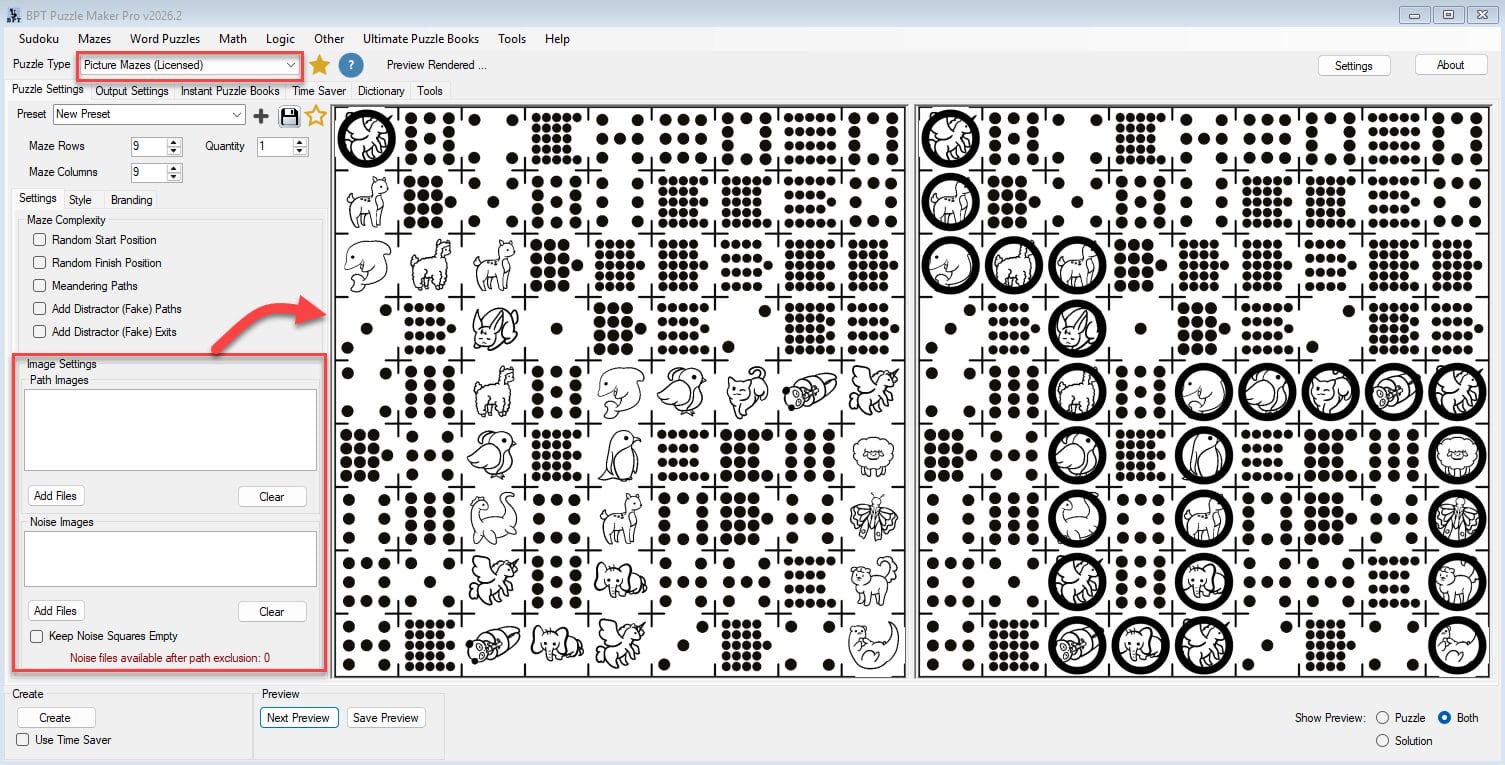Open the blue help question mark icon

350,65
